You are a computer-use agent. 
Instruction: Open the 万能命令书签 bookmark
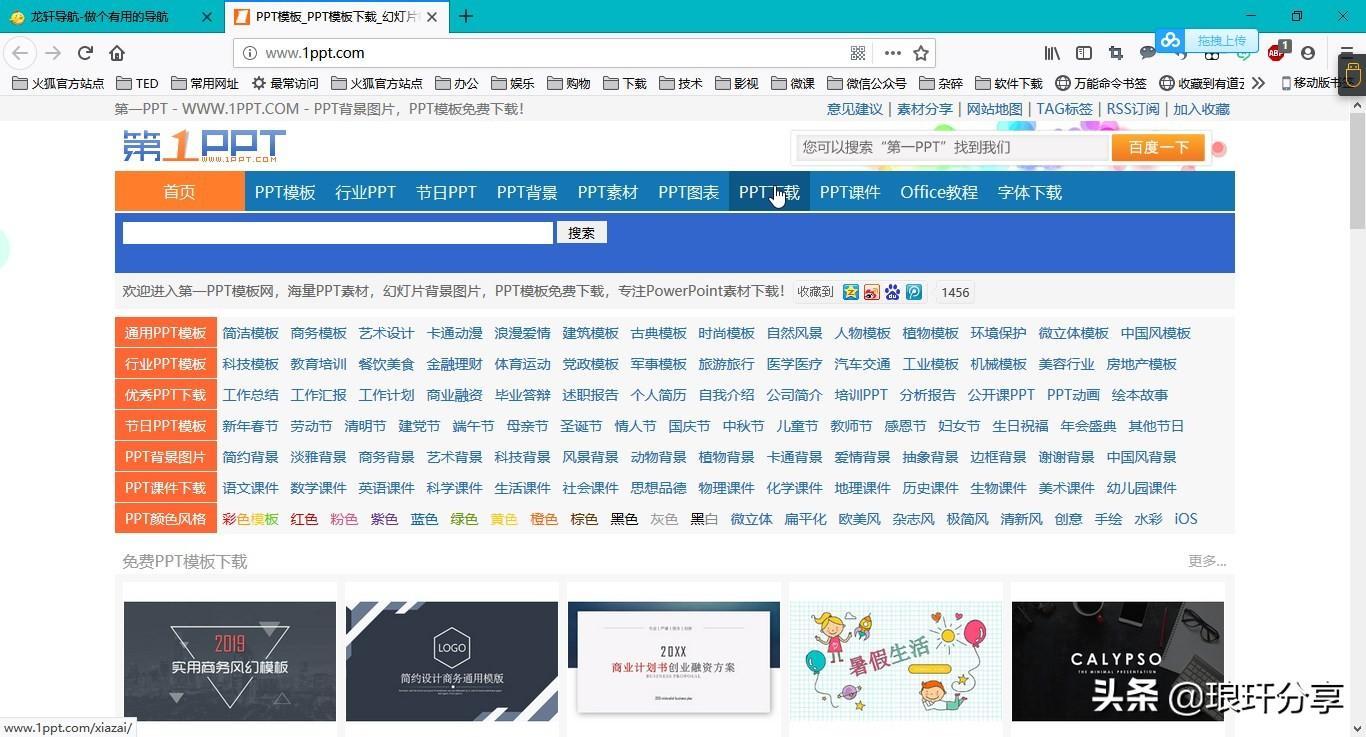coord(1101,83)
